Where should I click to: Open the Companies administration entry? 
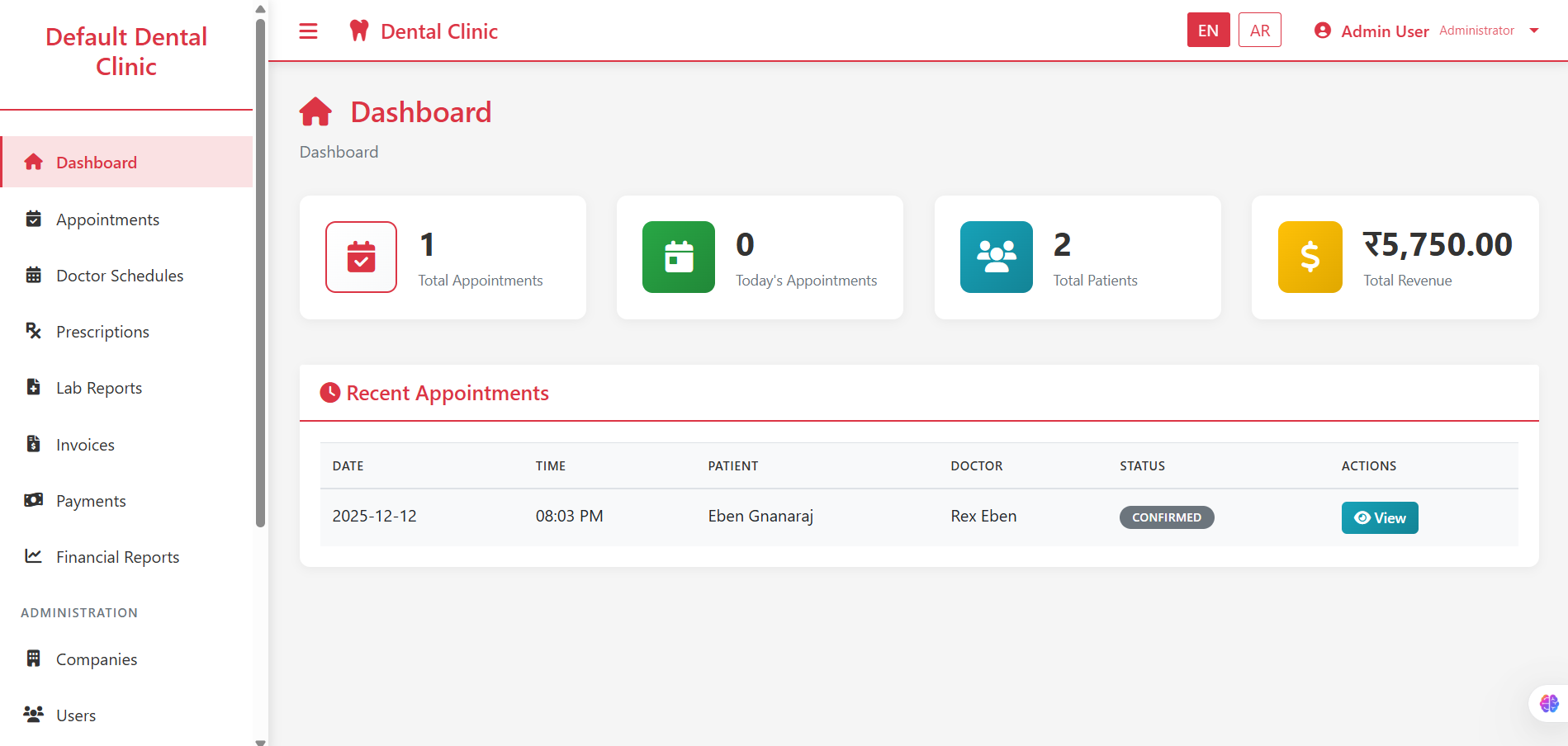pyautogui.click(x=97, y=659)
